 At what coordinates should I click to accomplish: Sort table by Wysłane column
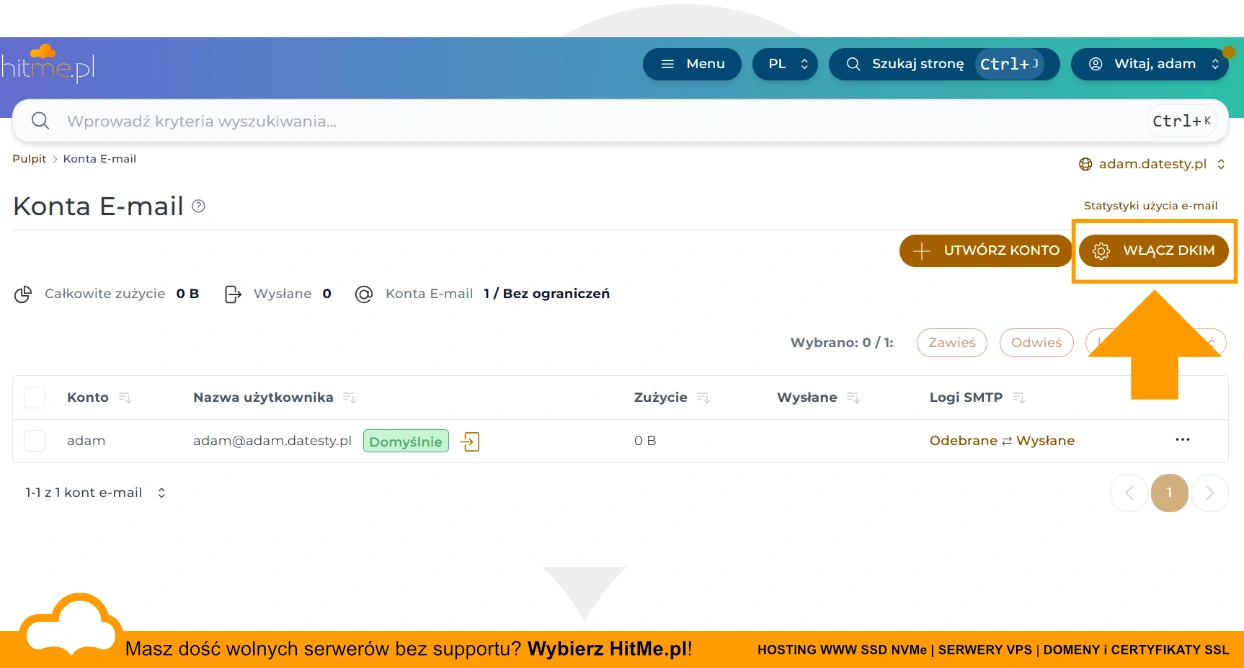click(818, 397)
